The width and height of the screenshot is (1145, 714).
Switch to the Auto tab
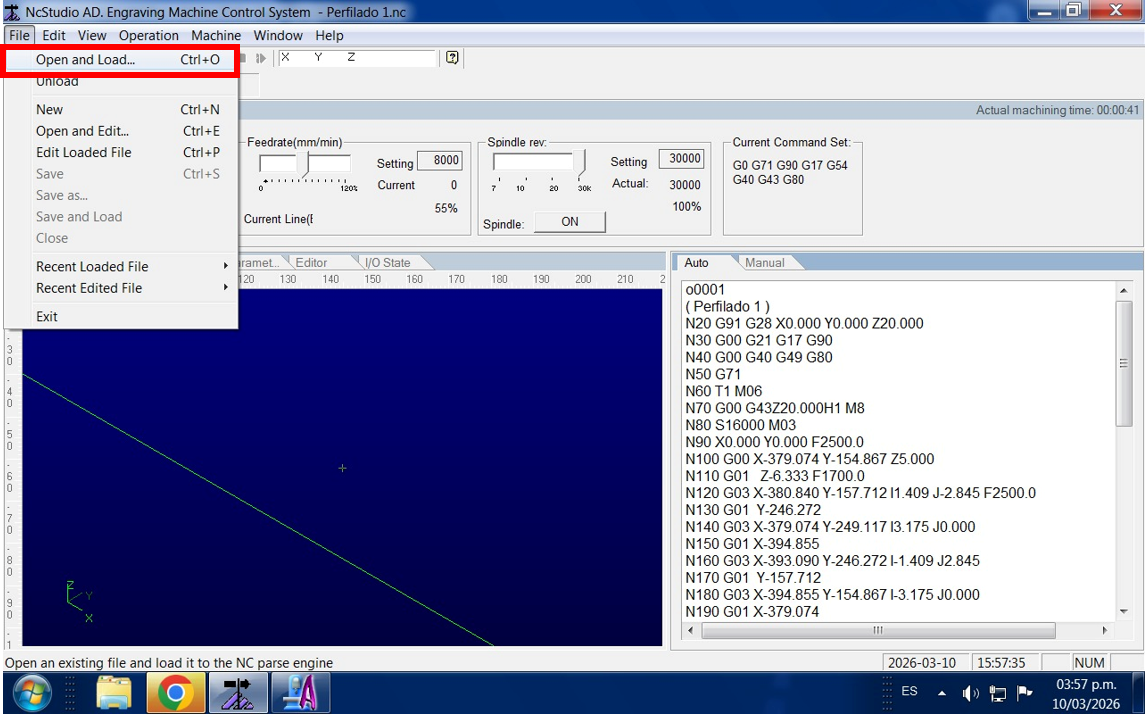[x=696, y=263]
